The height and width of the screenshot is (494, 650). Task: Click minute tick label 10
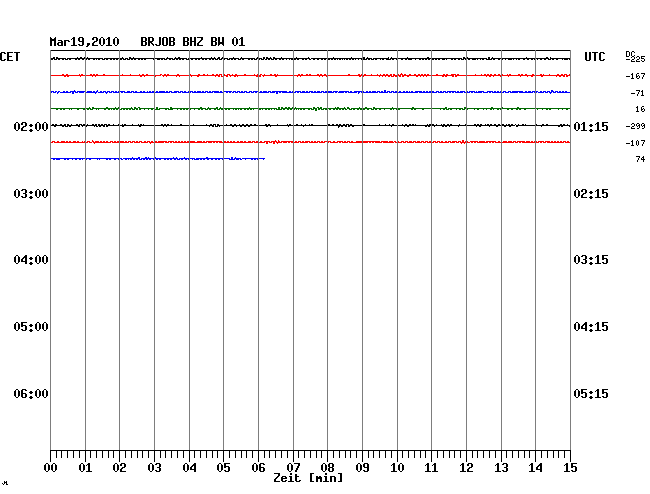(x=397, y=467)
